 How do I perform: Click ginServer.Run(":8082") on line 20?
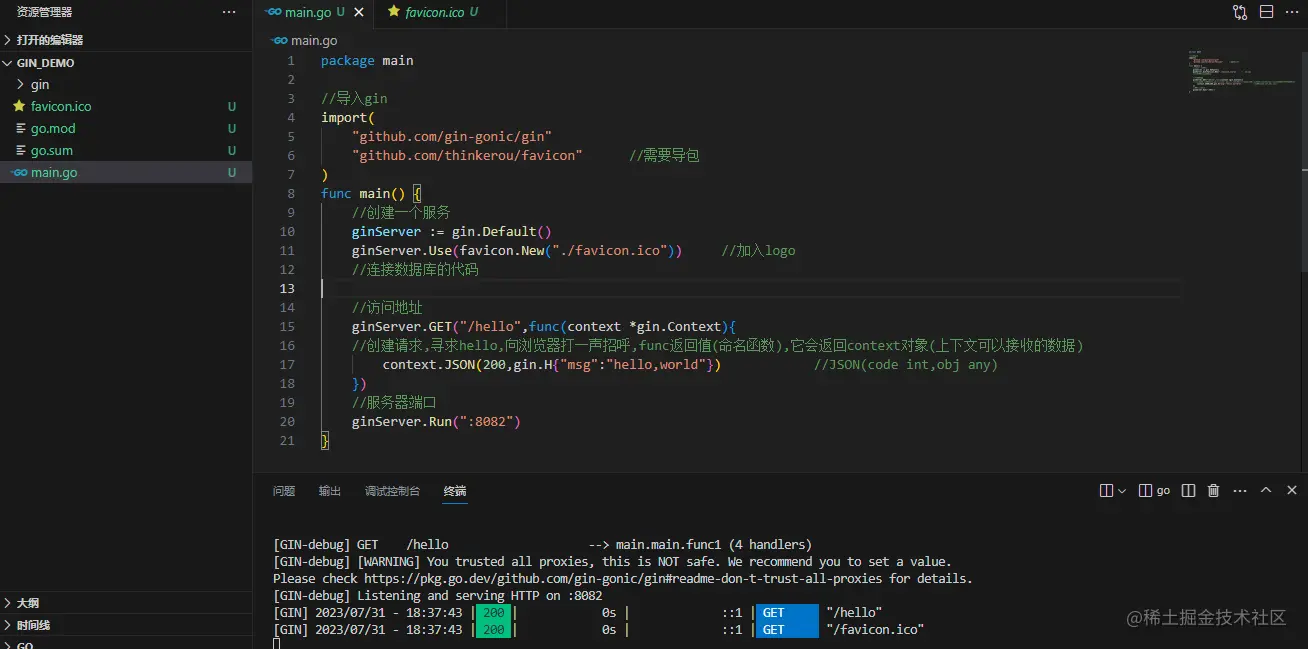click(x=436, y=421)
